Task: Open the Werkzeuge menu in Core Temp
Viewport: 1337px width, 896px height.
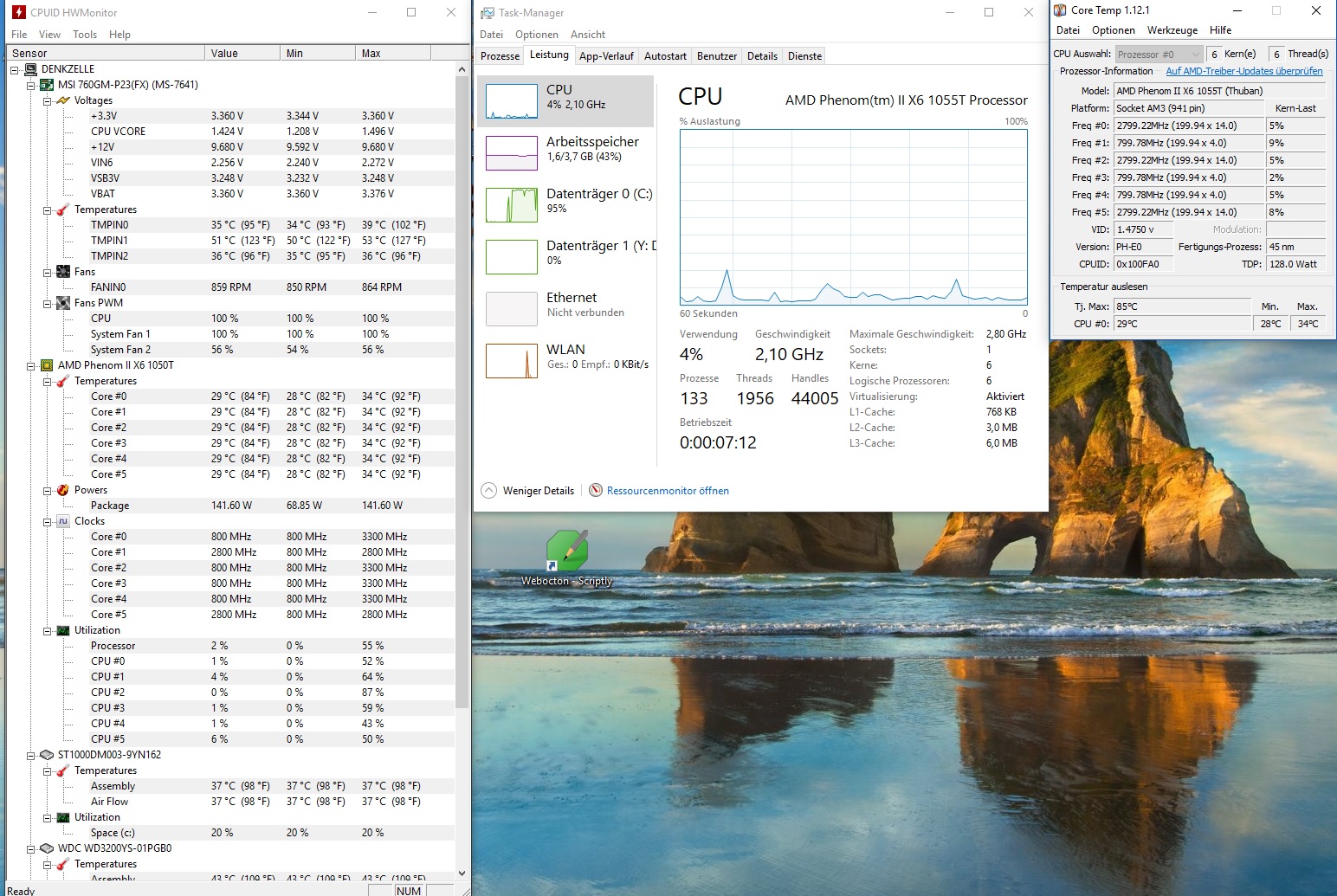Action: coord(1172,30)
